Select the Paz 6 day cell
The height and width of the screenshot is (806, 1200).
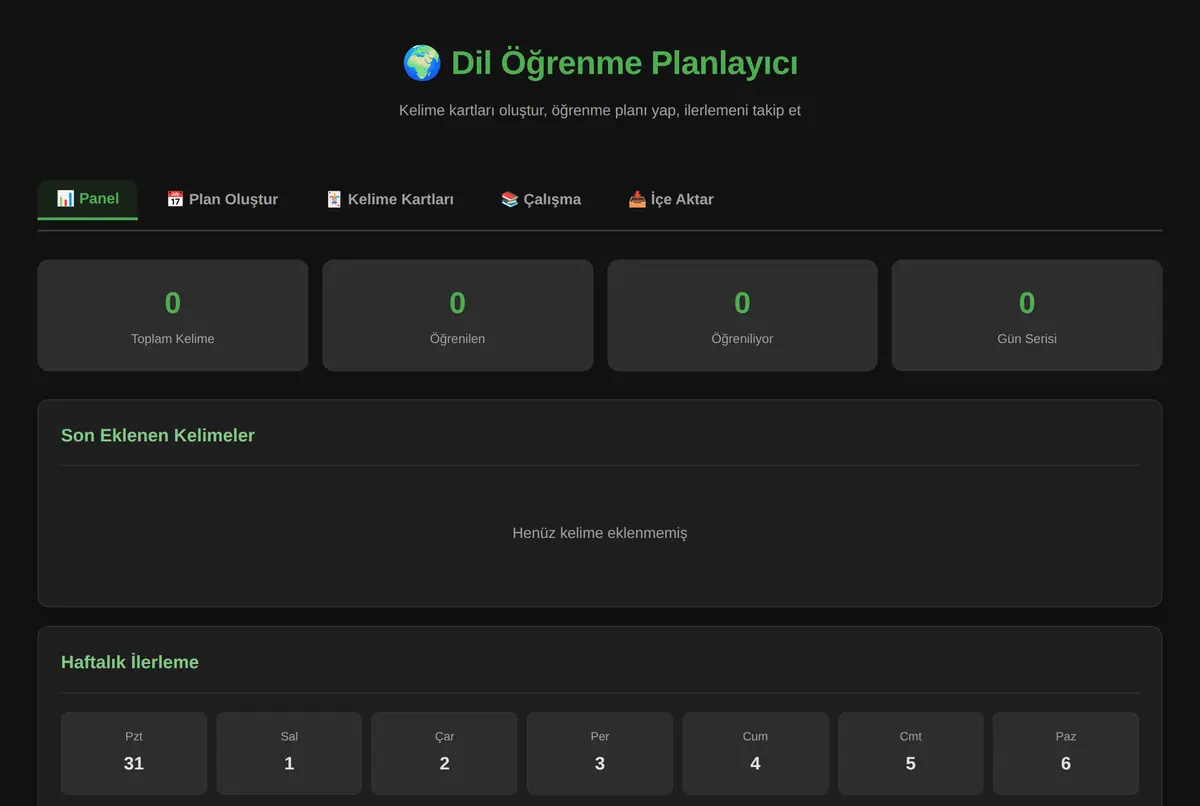[1066, 753]
